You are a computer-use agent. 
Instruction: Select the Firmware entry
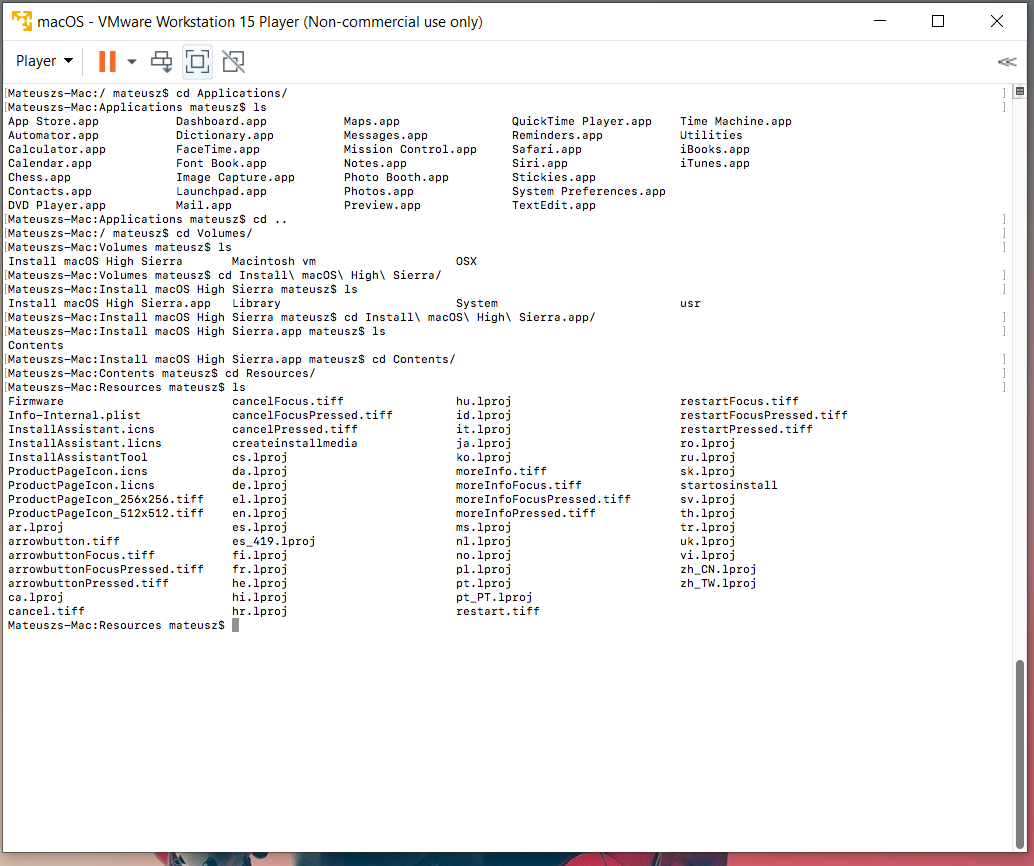36,401
